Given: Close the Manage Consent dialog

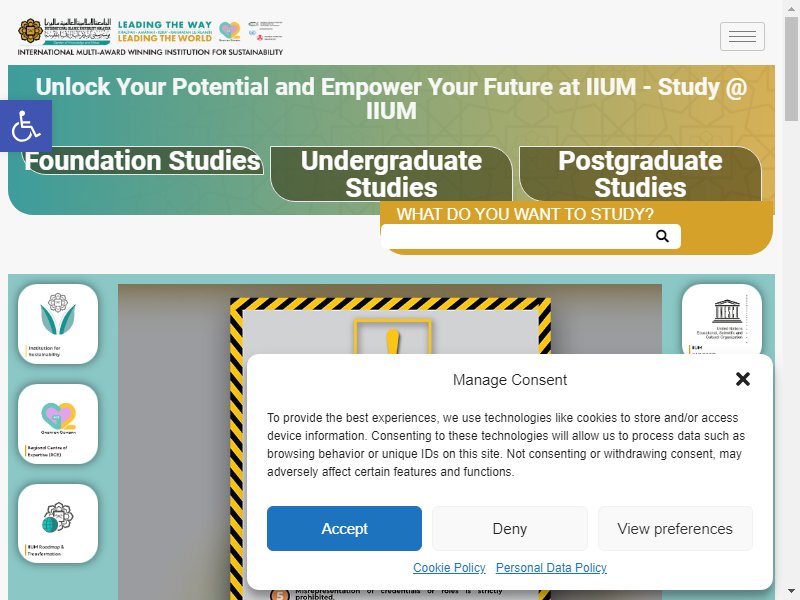Looking at the screenshot, I should (x=743, y=379).
